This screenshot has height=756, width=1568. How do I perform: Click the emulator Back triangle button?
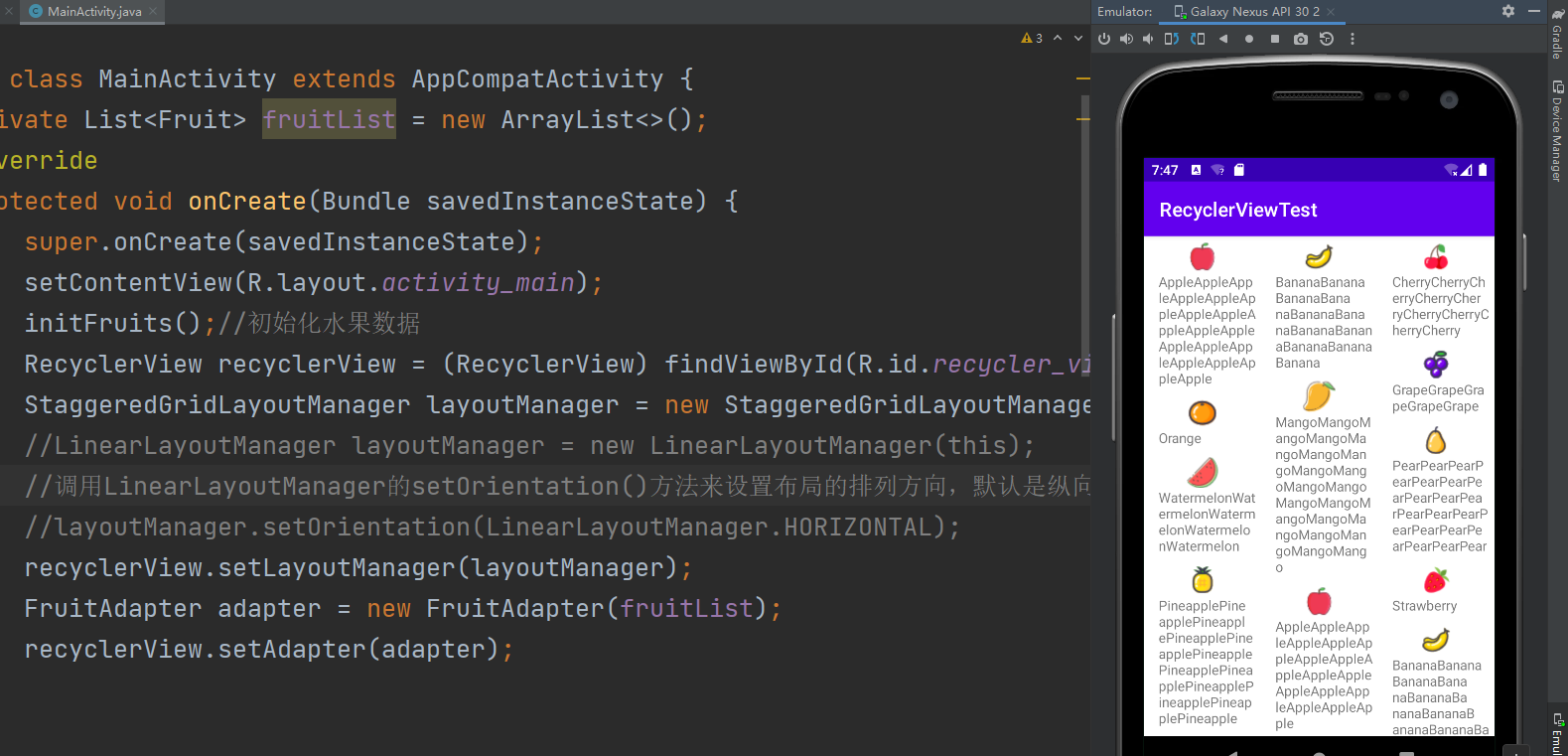[1223, 39]
